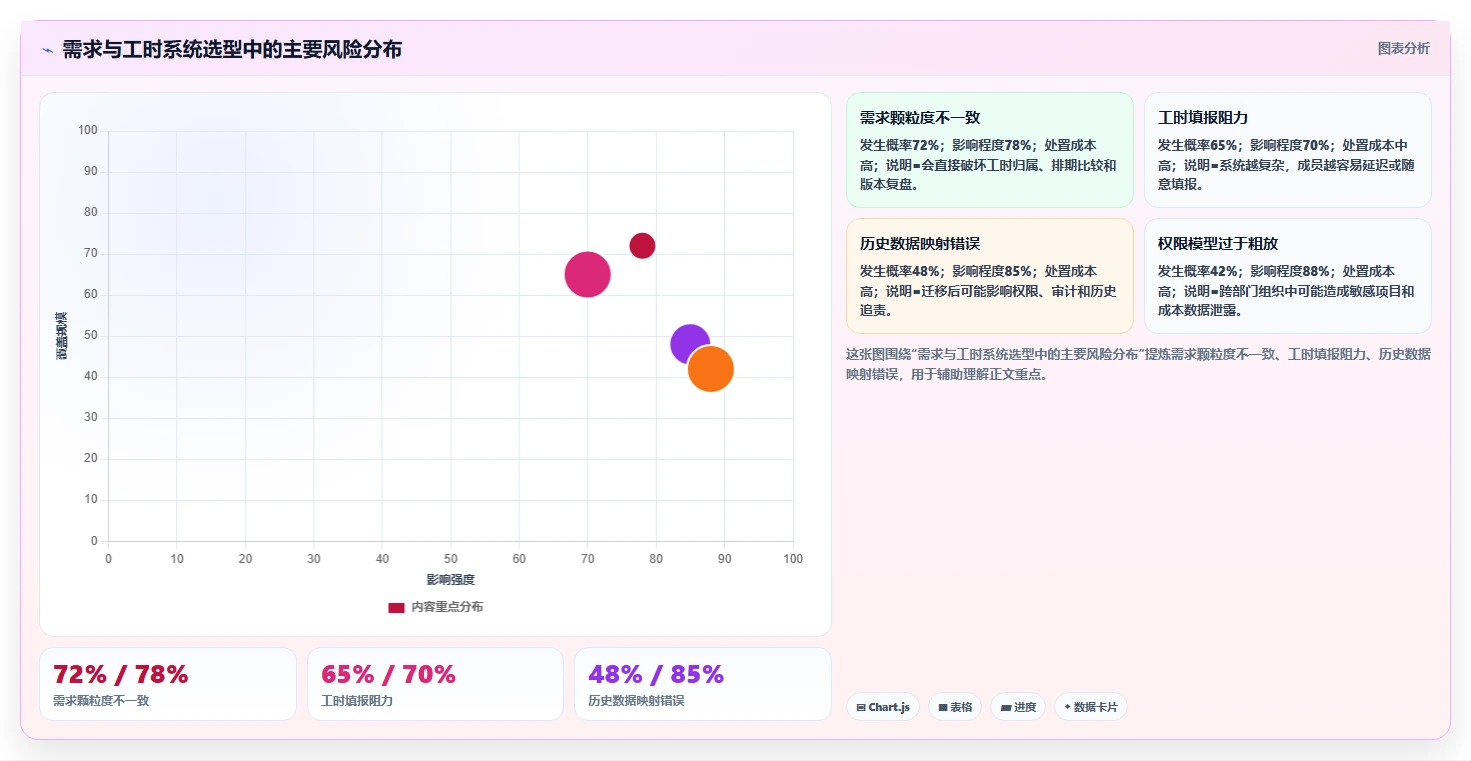Screen dimensions: 1471x761
Task: Select the 进度 tag chip
Action: pyautogui.click(x=1018, y=707)
